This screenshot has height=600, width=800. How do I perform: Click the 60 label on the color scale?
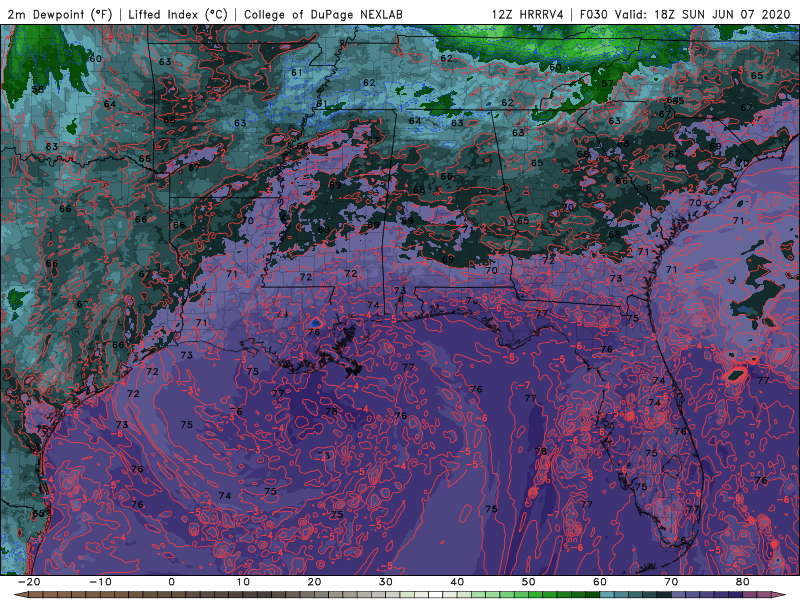click(x=600, y=582)
